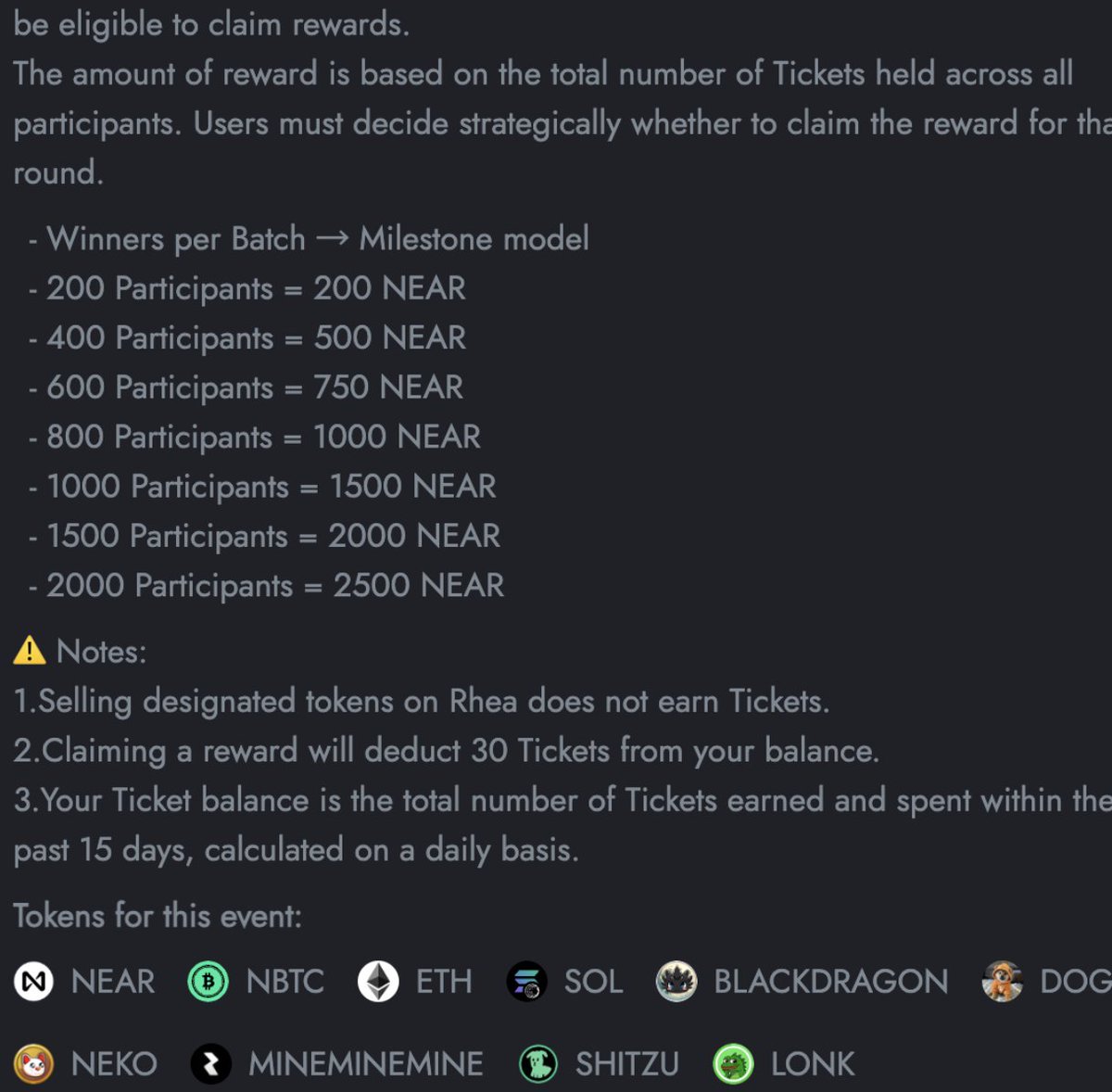Click the 'Winners per Batch' milestone line
This screenshot has height=1092, width=1112.
coord(309,239)
